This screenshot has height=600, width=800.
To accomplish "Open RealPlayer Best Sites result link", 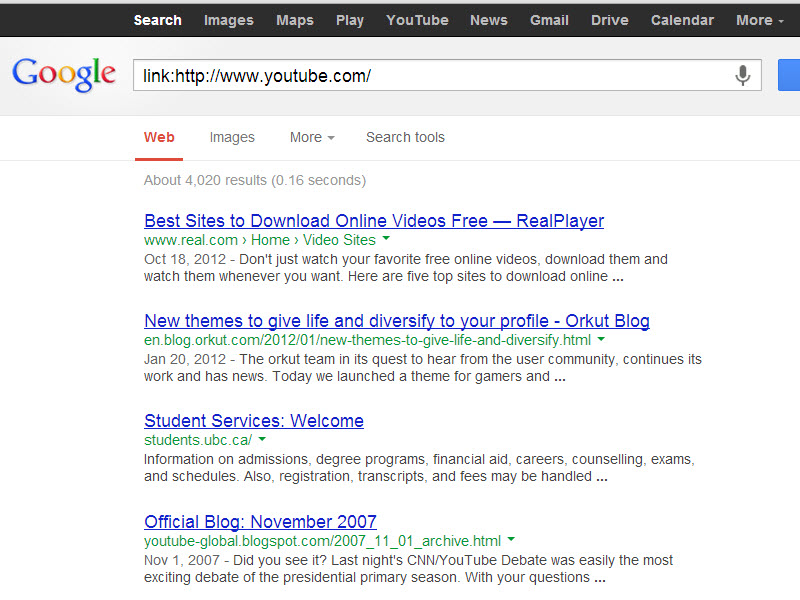I will [x=374, y=220].
